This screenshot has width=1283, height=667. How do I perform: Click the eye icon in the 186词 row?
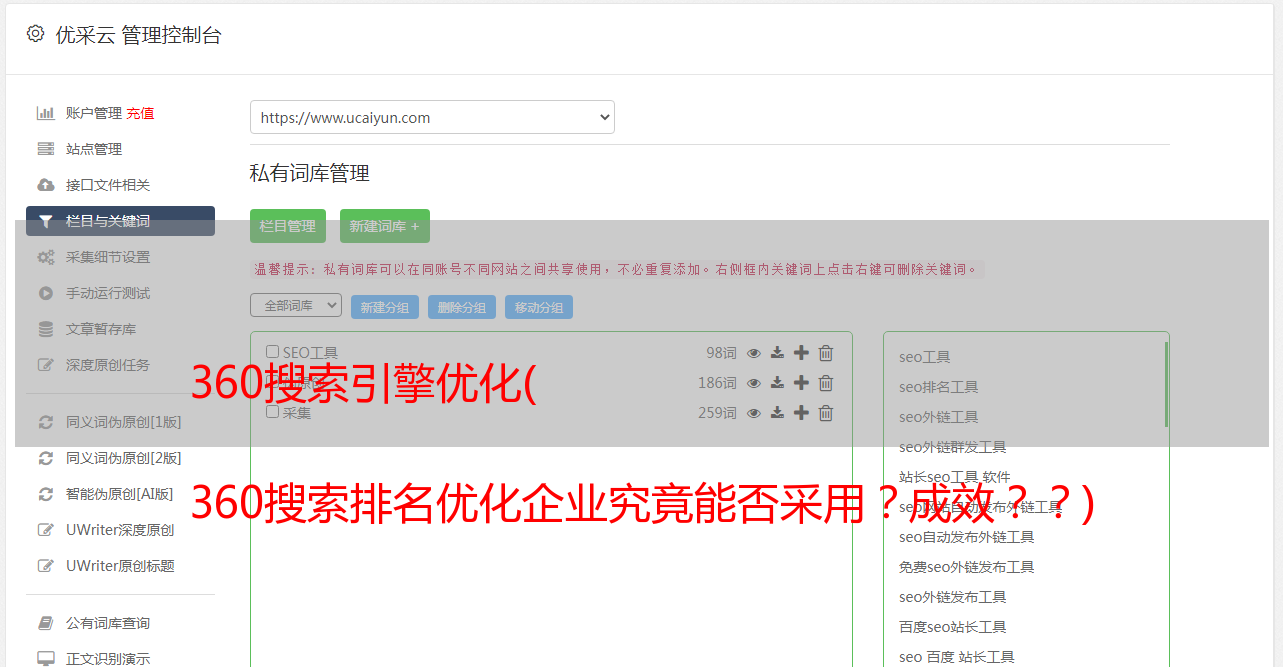tap(754, 383)
